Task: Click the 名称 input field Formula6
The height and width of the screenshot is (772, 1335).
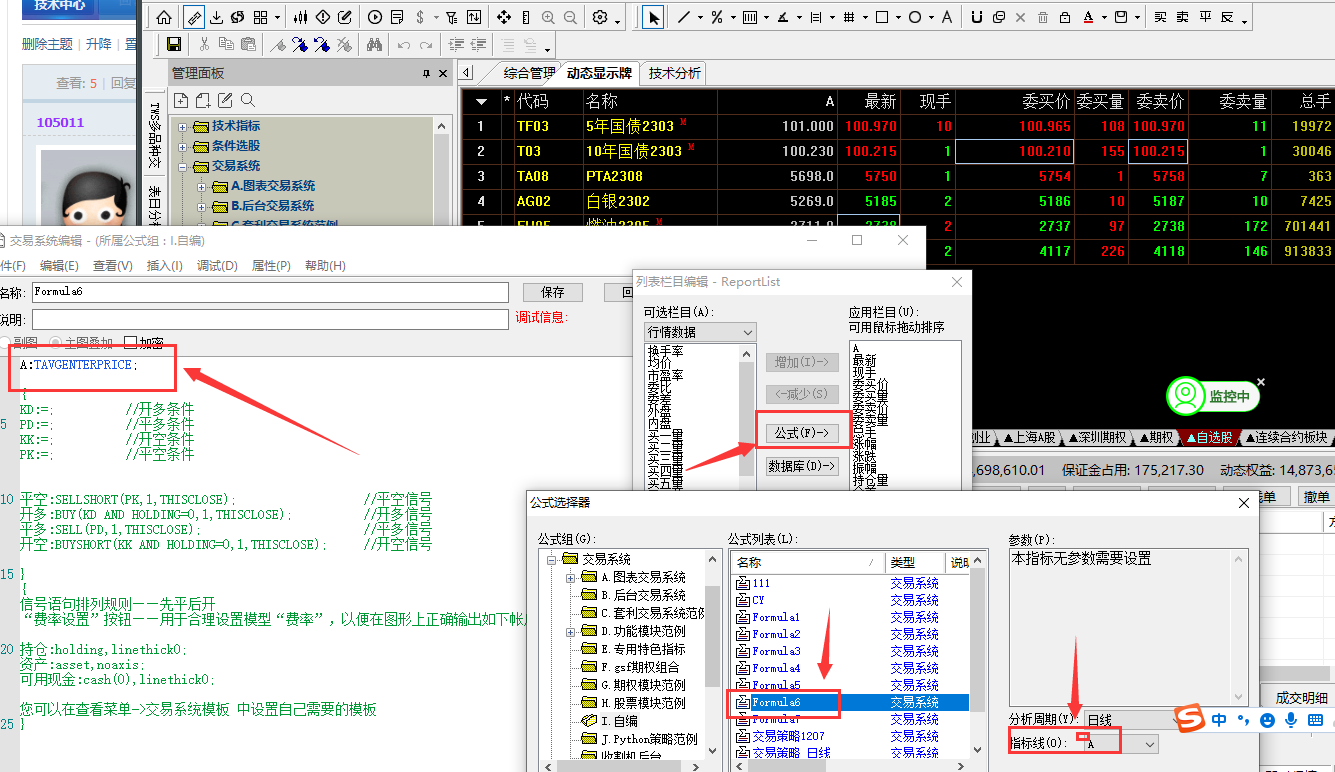Action: 270,292
